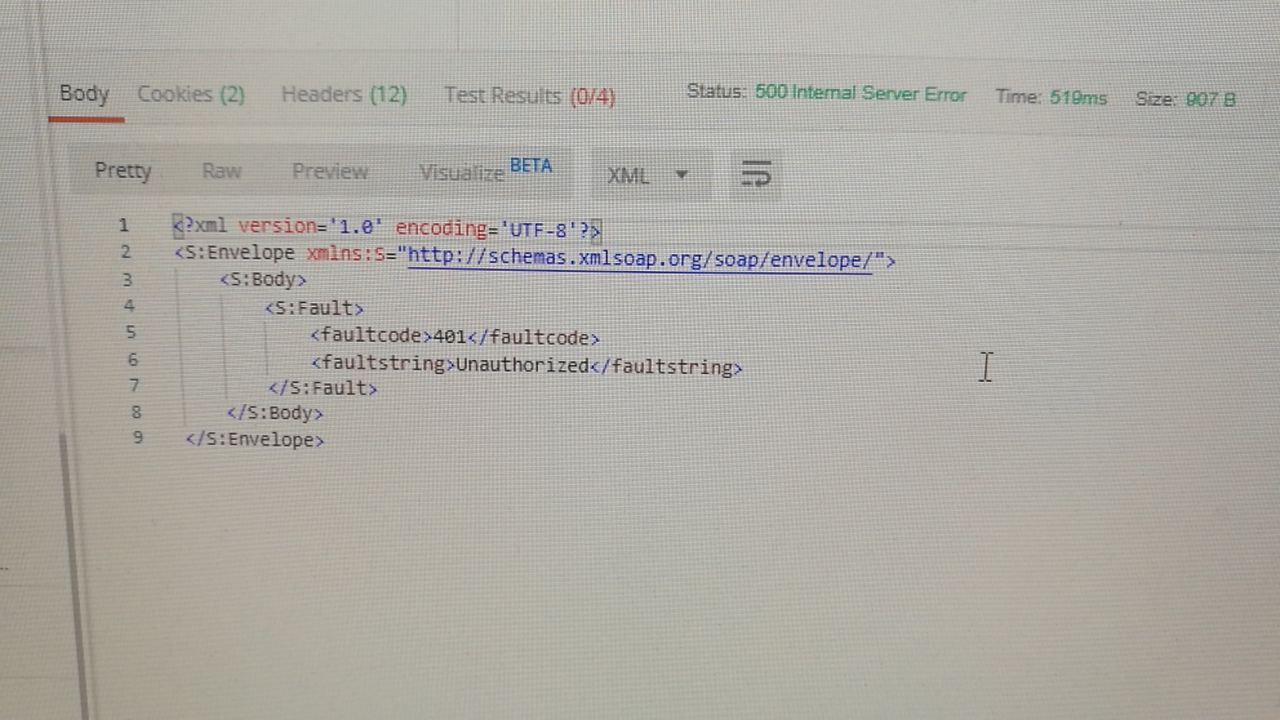Click line number 9 in the gutter
This screenshot has height=720, width=1280.
click(x=138, y=437)
